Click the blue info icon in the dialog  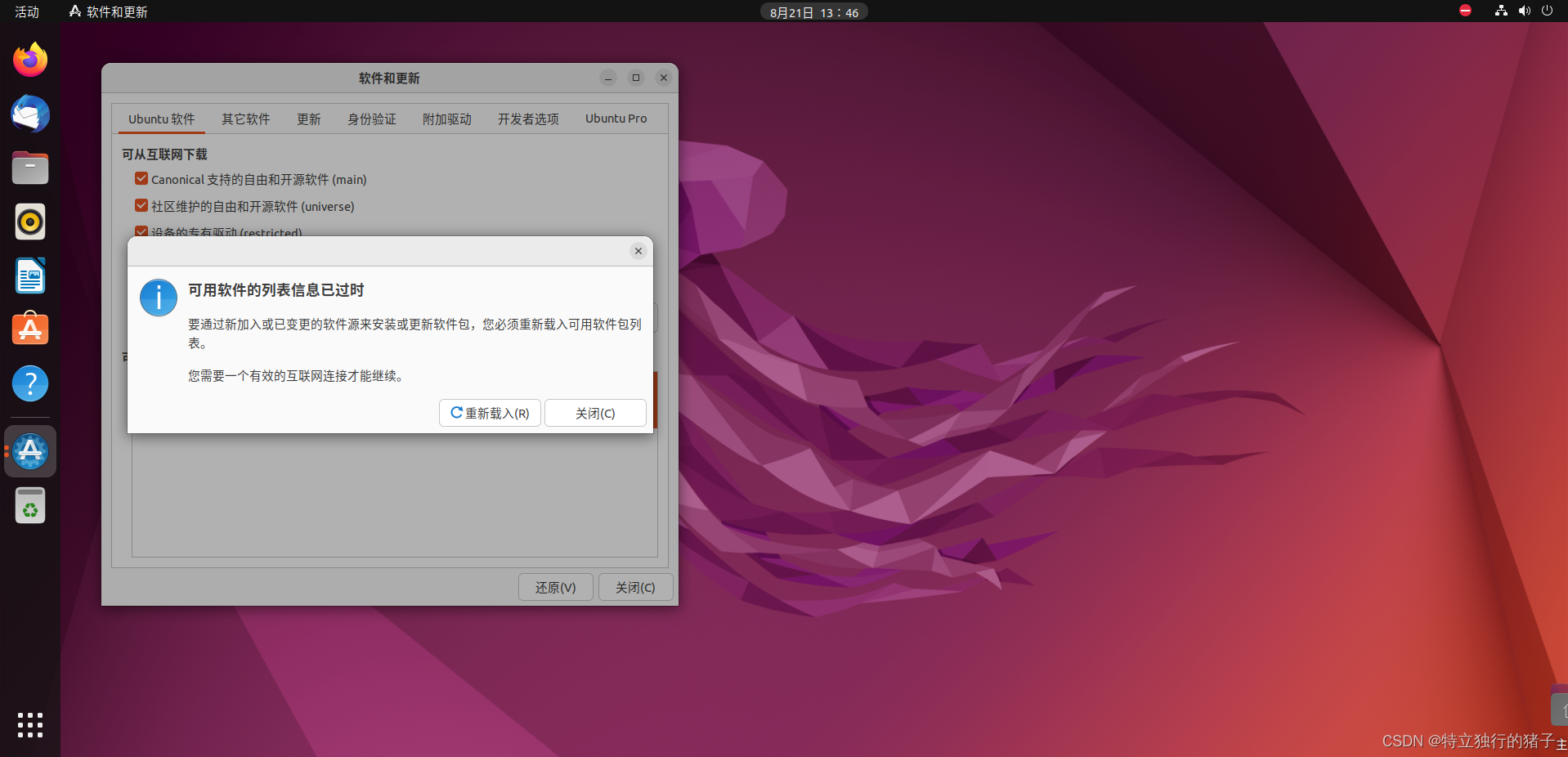(159, 298)
